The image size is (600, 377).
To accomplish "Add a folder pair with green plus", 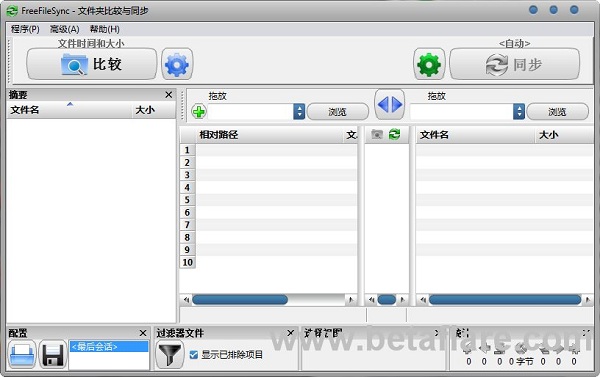I will click(x=199, y=112).
